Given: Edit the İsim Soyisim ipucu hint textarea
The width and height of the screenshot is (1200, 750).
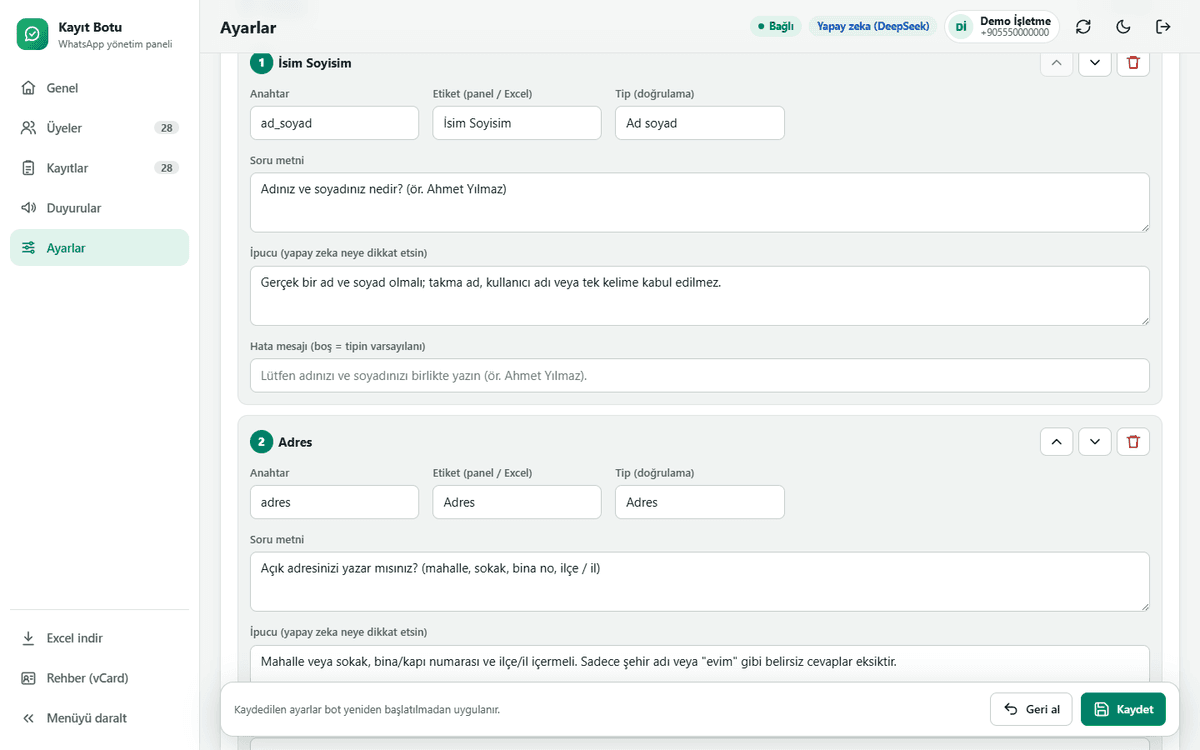Looking at the screenshot, I should (x=700, y=296).
